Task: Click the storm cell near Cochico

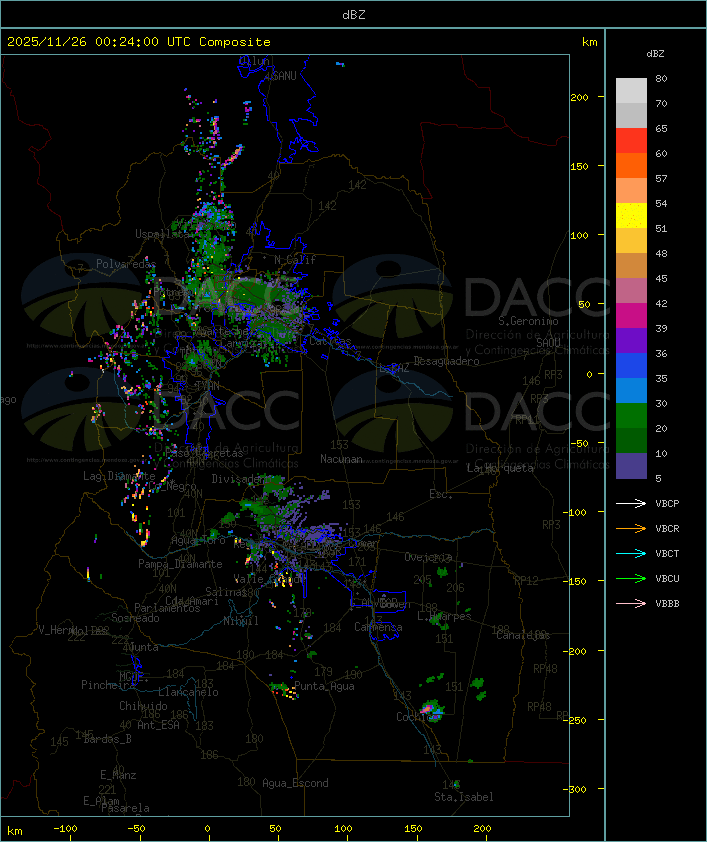Action: pyautogui.click(x=432, y=710)
